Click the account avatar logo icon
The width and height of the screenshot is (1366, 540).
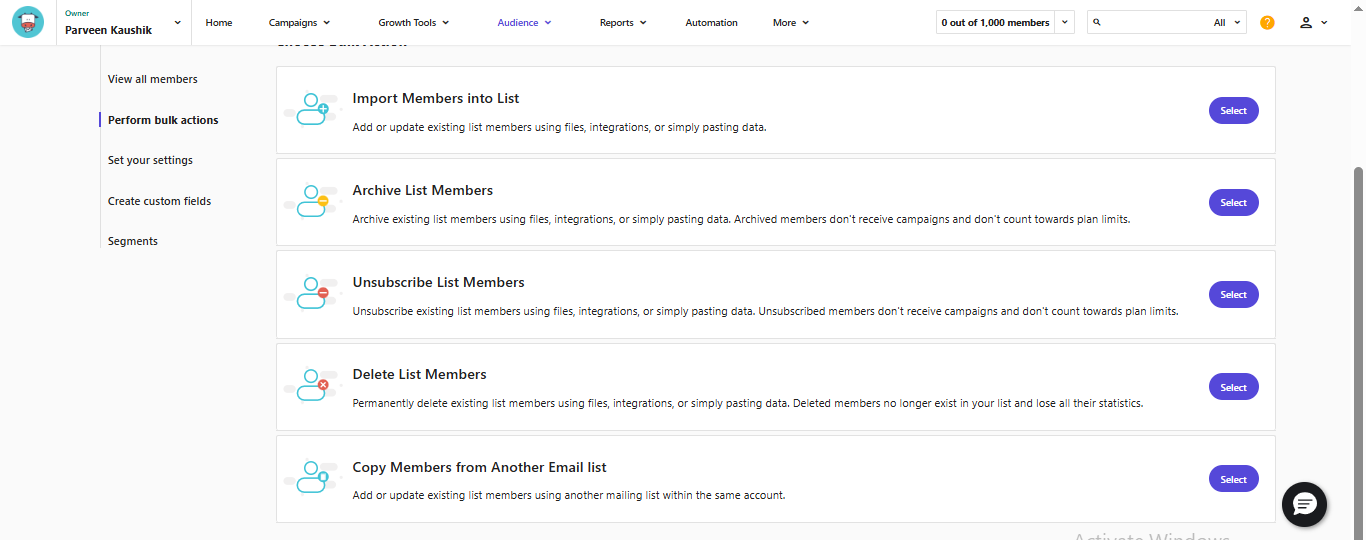28,22
